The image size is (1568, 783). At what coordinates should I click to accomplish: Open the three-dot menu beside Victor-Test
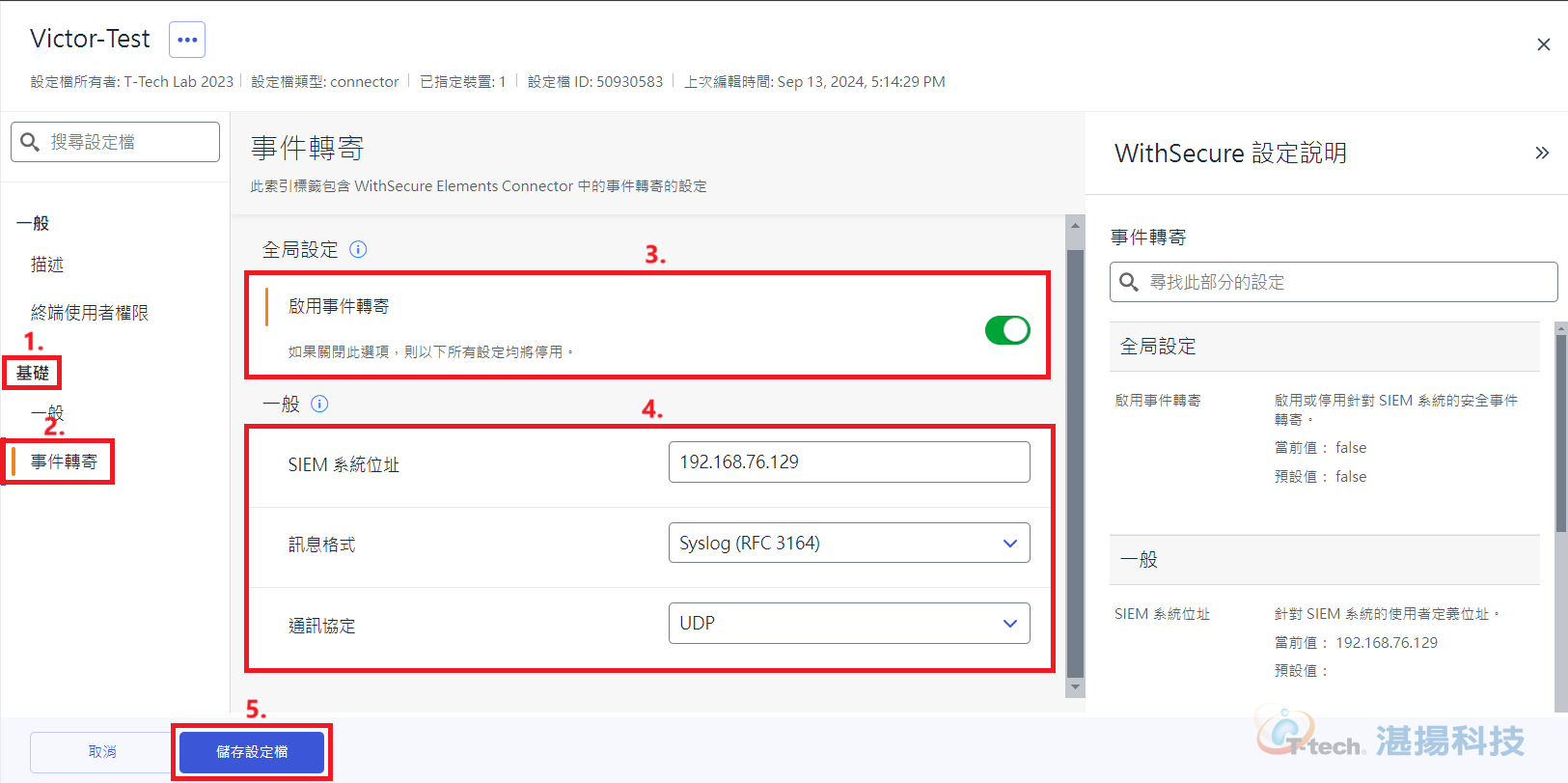tap(187, 40)
